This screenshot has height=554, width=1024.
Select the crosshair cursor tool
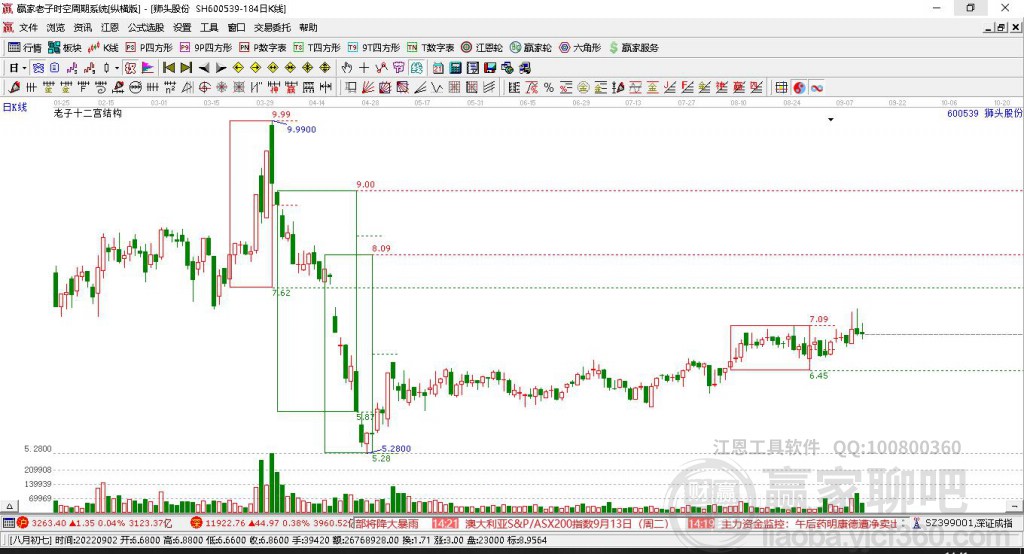tap(364, 68)
